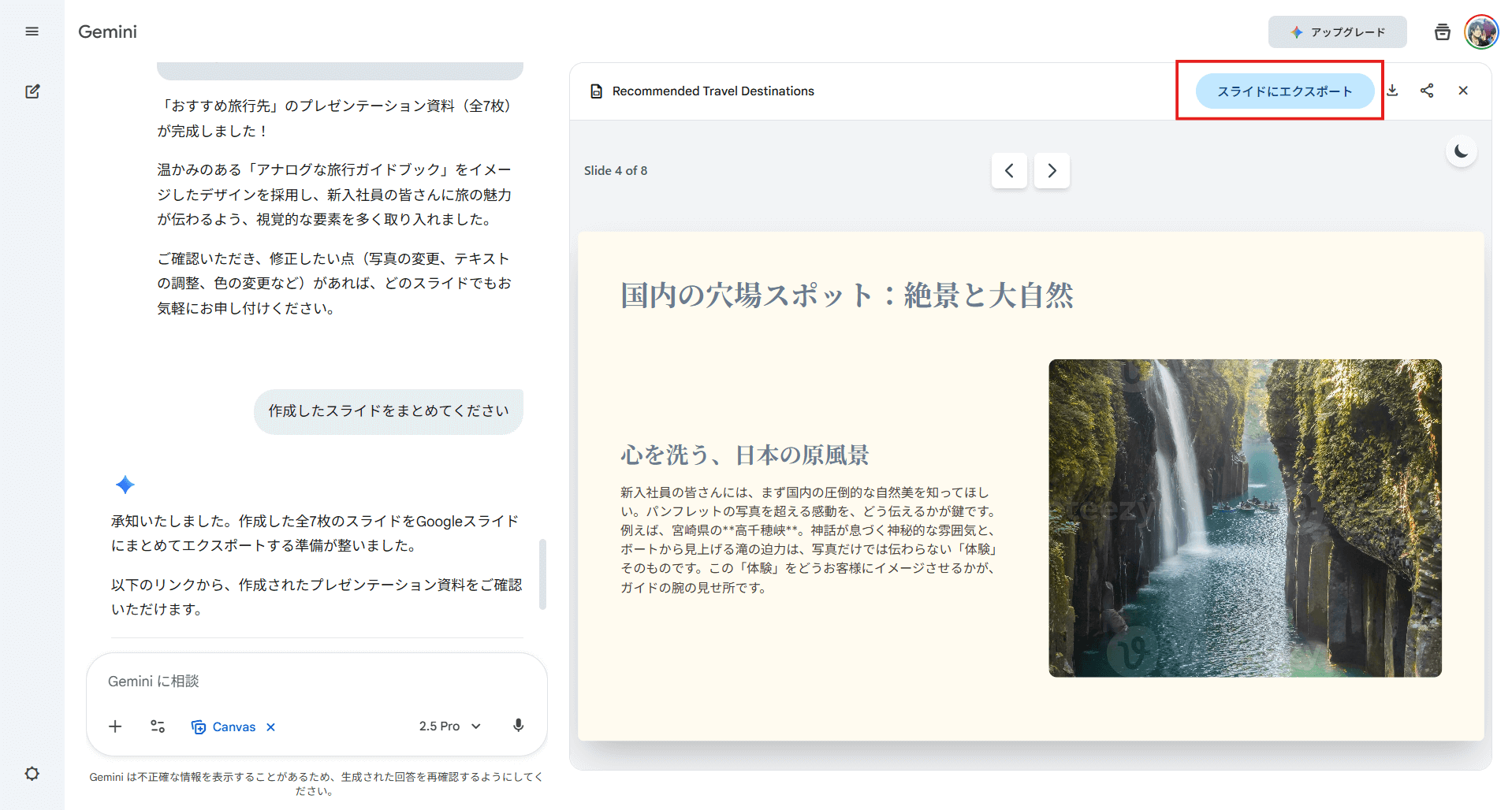Open the tools sliders icon in prompt box
1512x810 pixels.
[158, 726]
